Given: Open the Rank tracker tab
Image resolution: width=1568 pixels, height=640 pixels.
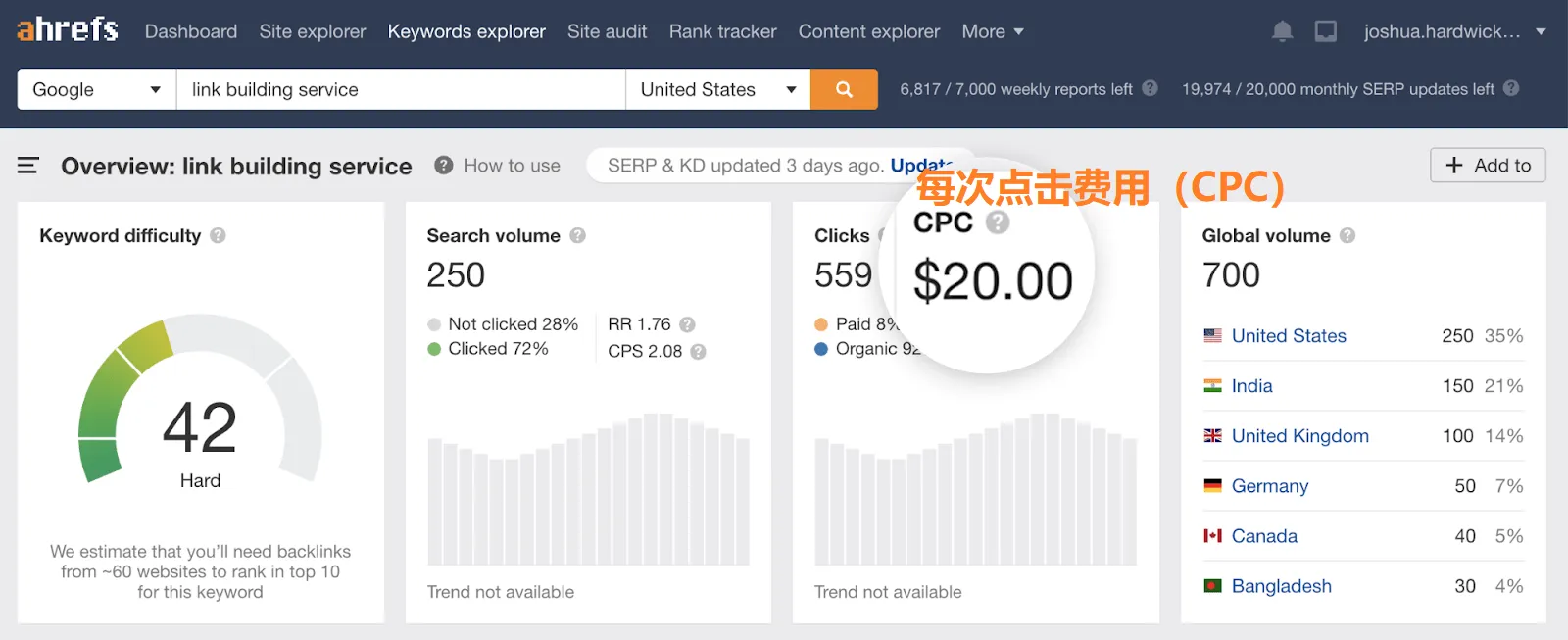Looking at the screenshot, I should click(x=722, y=31).
